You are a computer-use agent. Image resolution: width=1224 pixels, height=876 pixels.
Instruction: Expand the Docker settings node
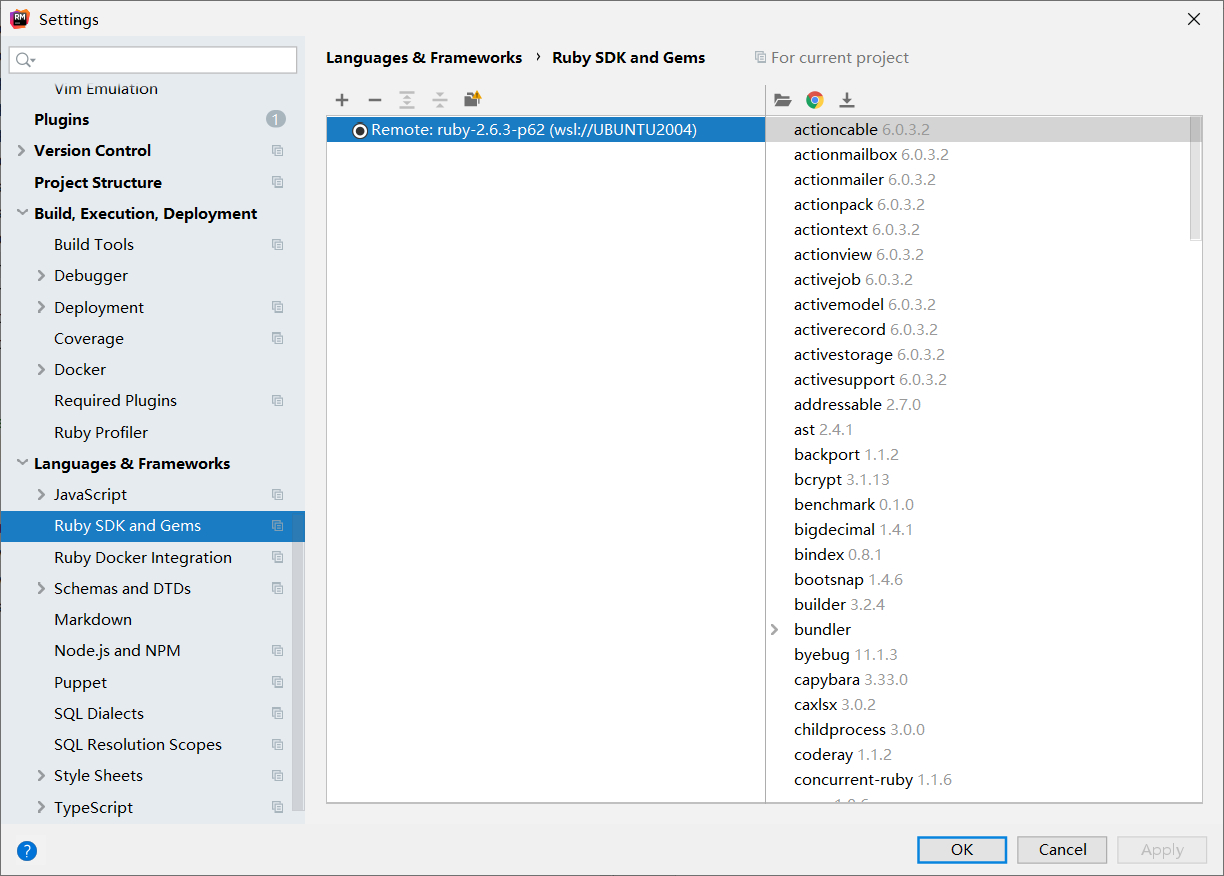(41, 370)
